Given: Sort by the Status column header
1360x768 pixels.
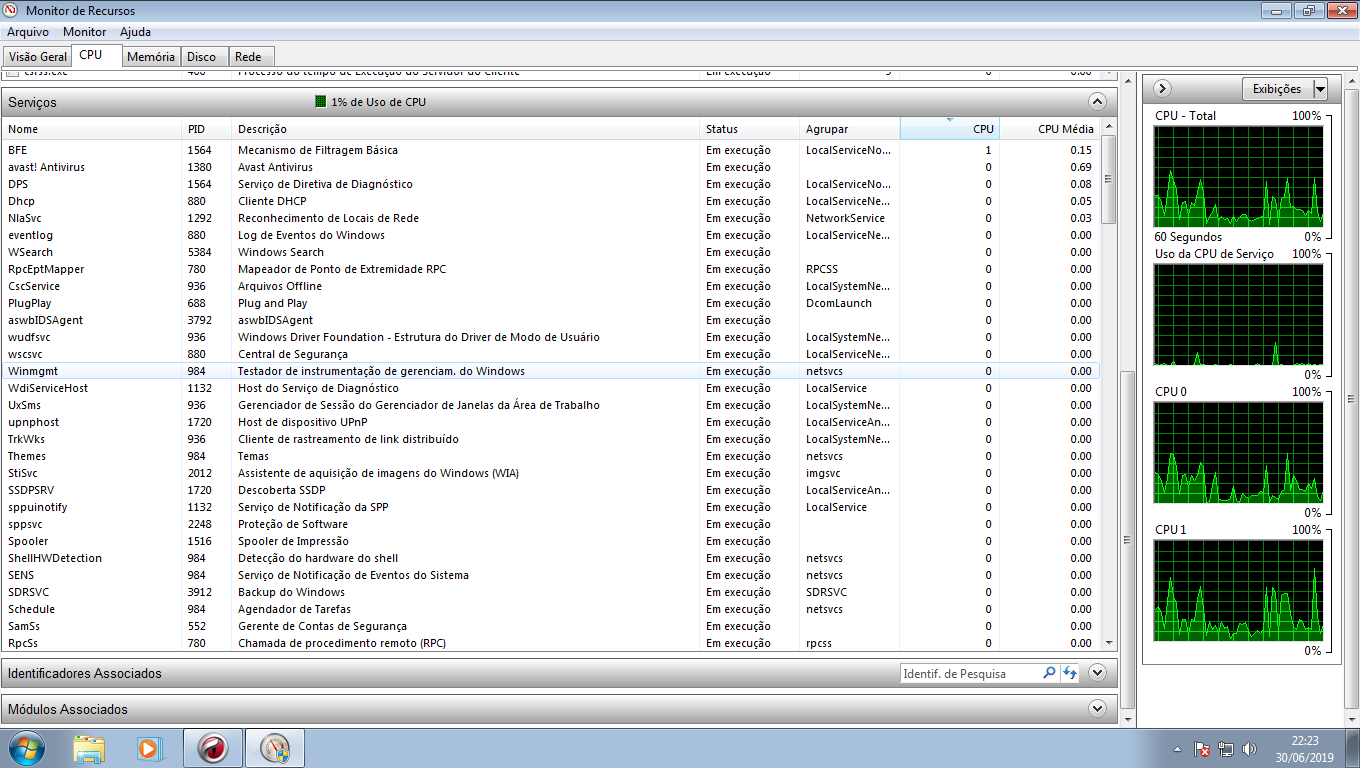Looking at the screenshot, I should tap(749, 129).
